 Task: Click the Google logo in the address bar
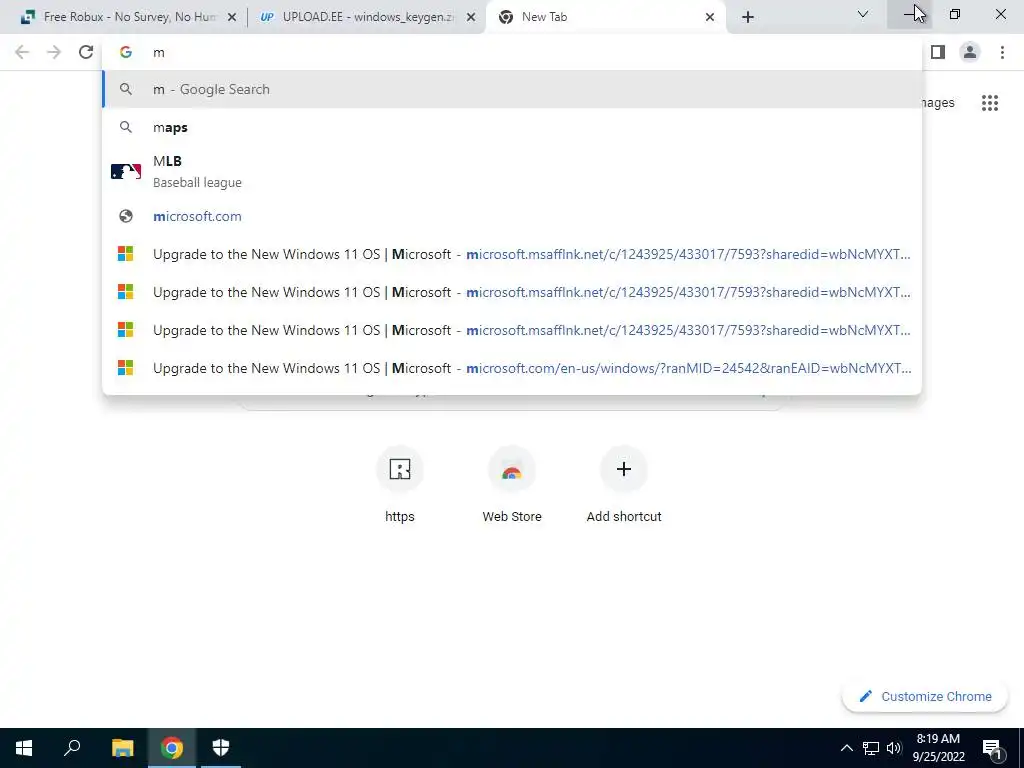pyautogui.click(x=126, y=52)
